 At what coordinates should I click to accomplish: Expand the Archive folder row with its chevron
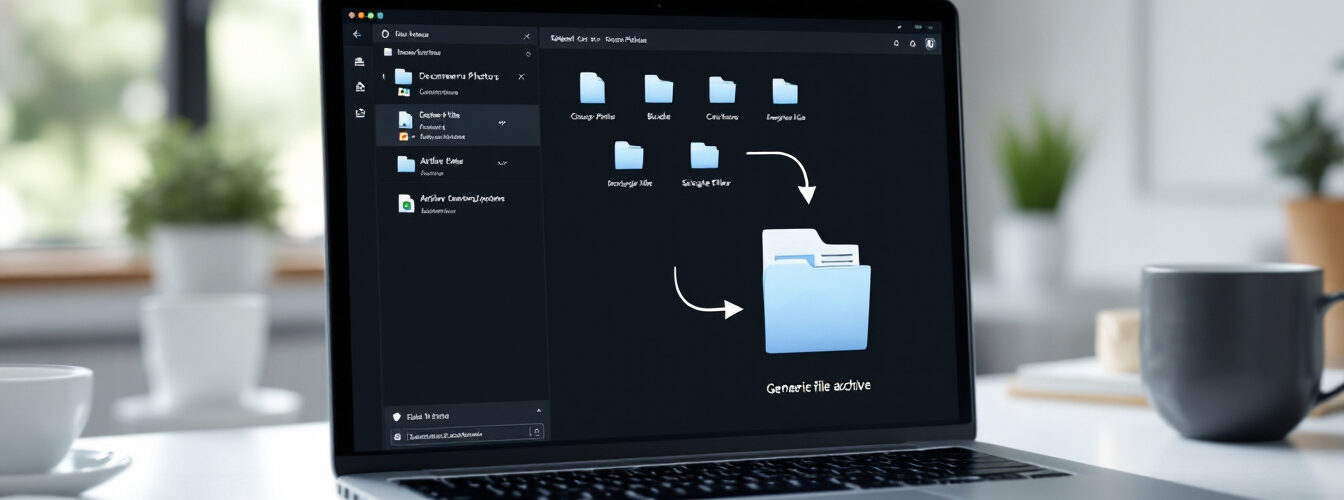(502, 162)
